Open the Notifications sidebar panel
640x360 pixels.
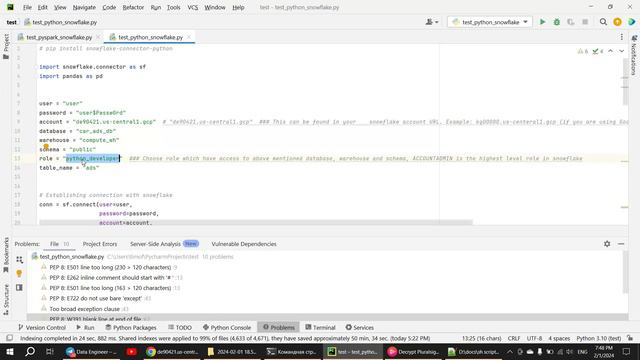tap(634, 55)
